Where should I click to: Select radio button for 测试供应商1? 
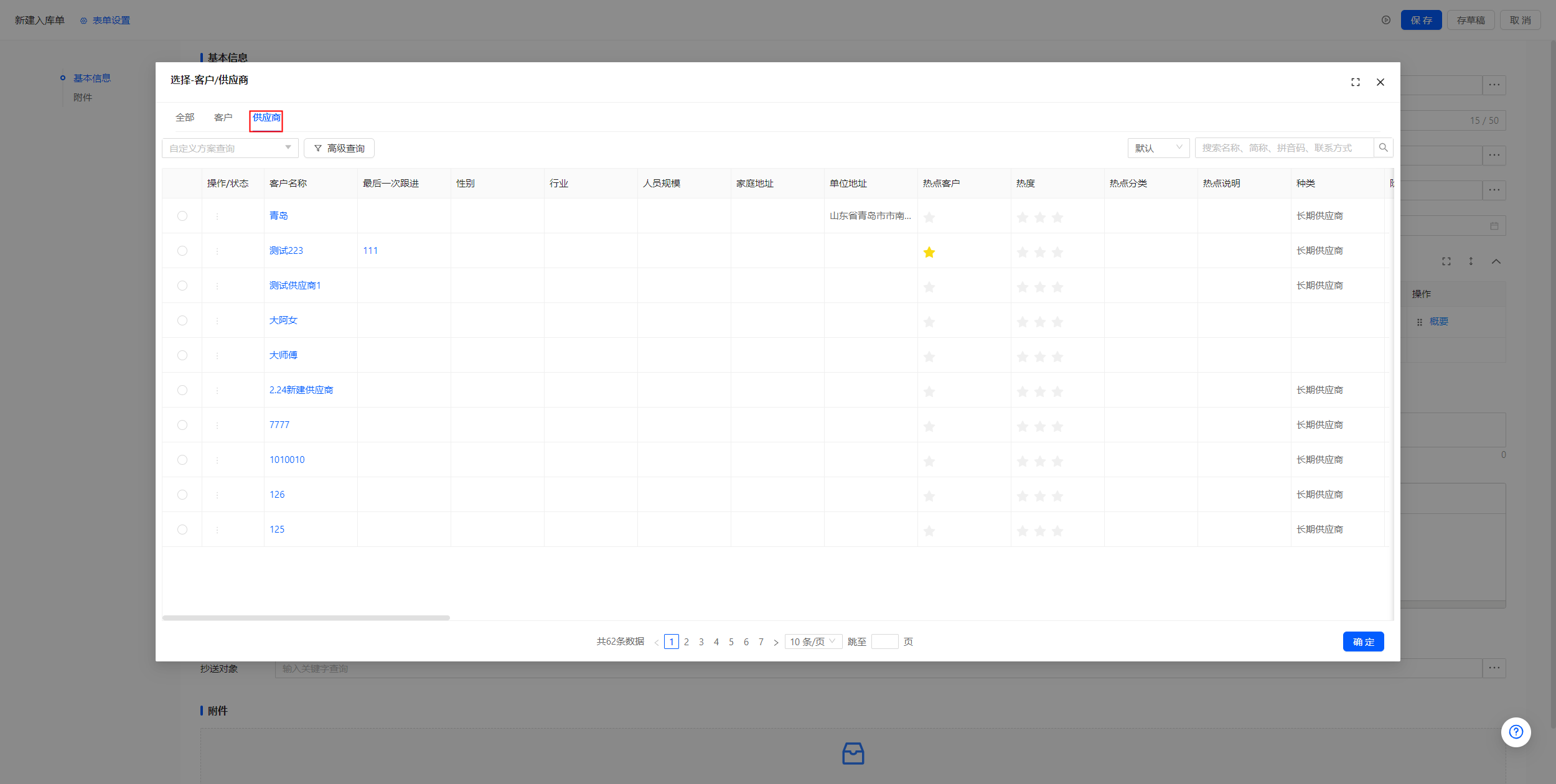click(182, 286)
